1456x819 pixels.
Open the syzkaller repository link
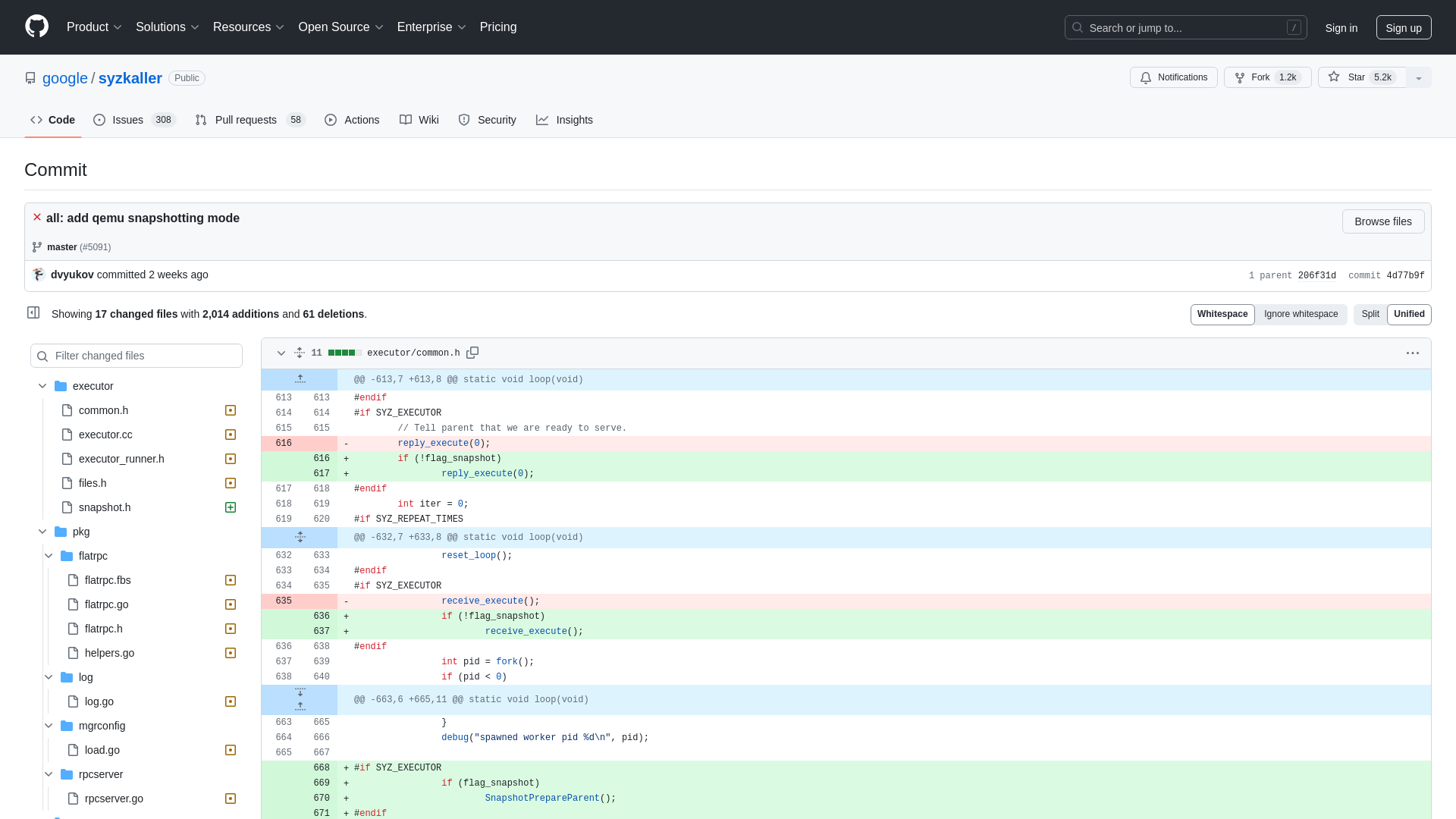coord(130,78)
